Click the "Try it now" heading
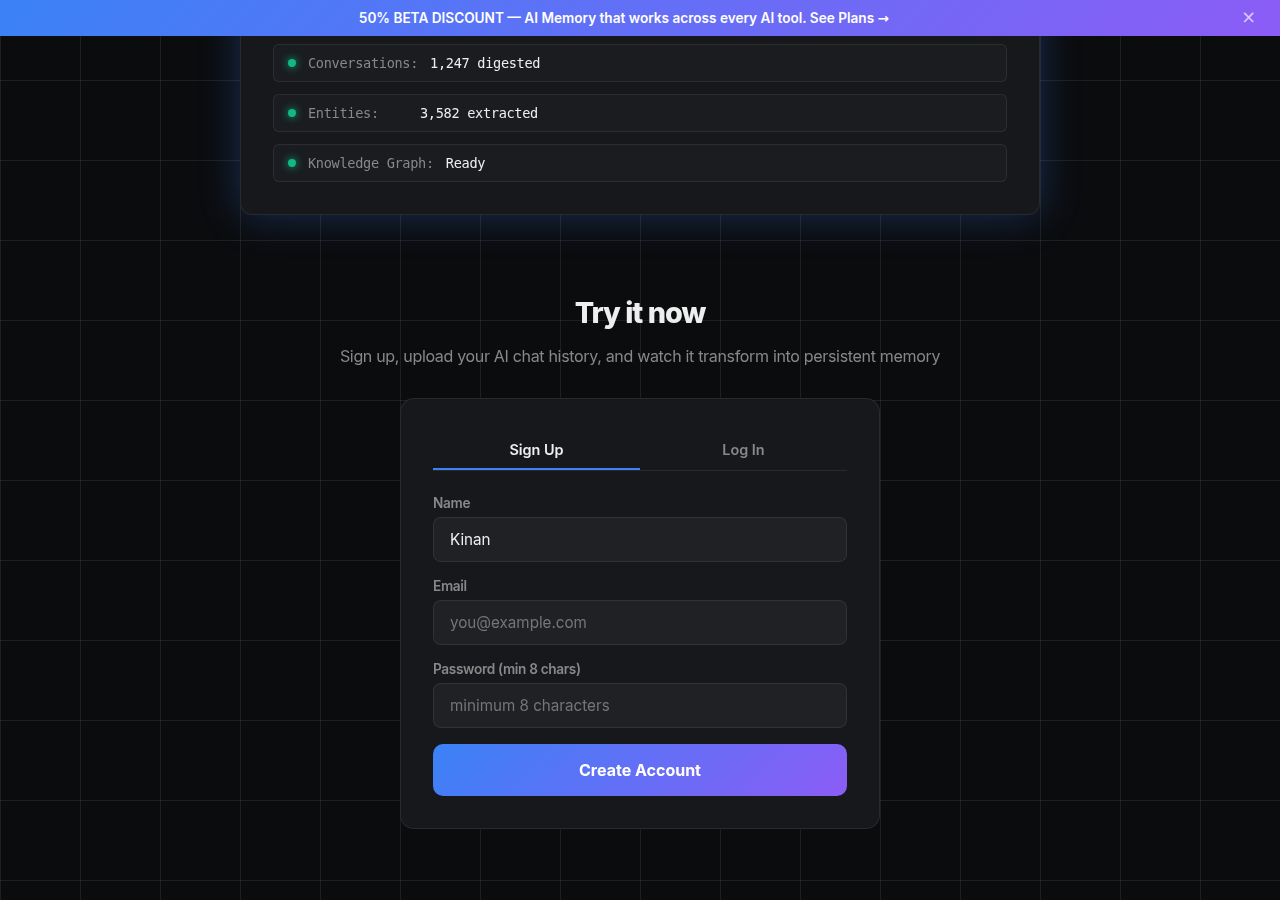 tap(640, 313)
